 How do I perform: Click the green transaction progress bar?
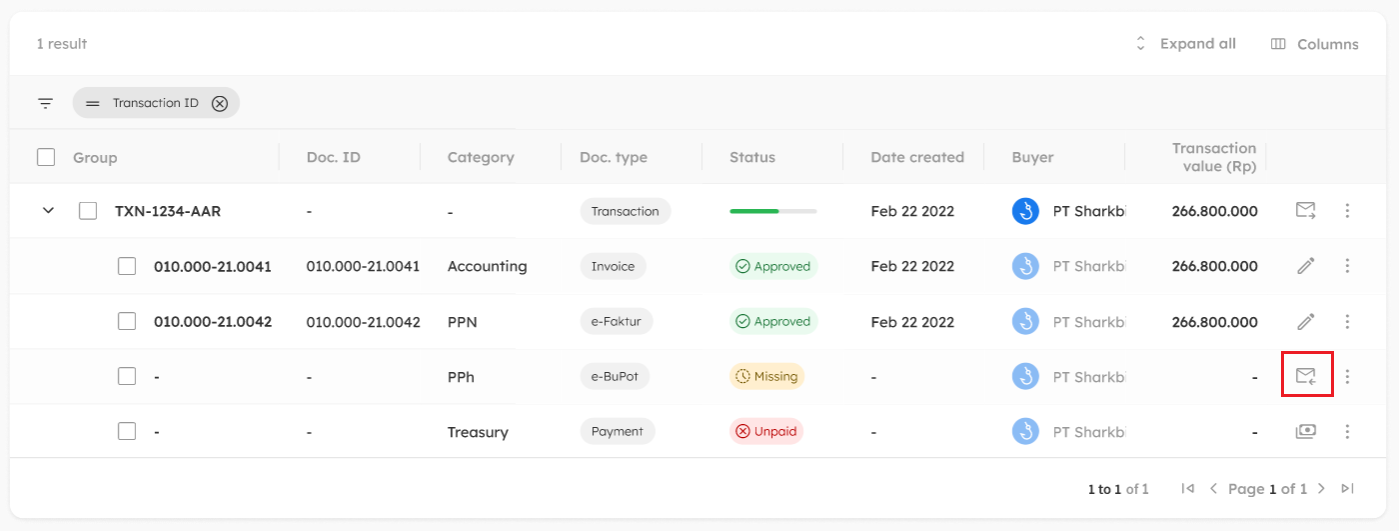773,211
